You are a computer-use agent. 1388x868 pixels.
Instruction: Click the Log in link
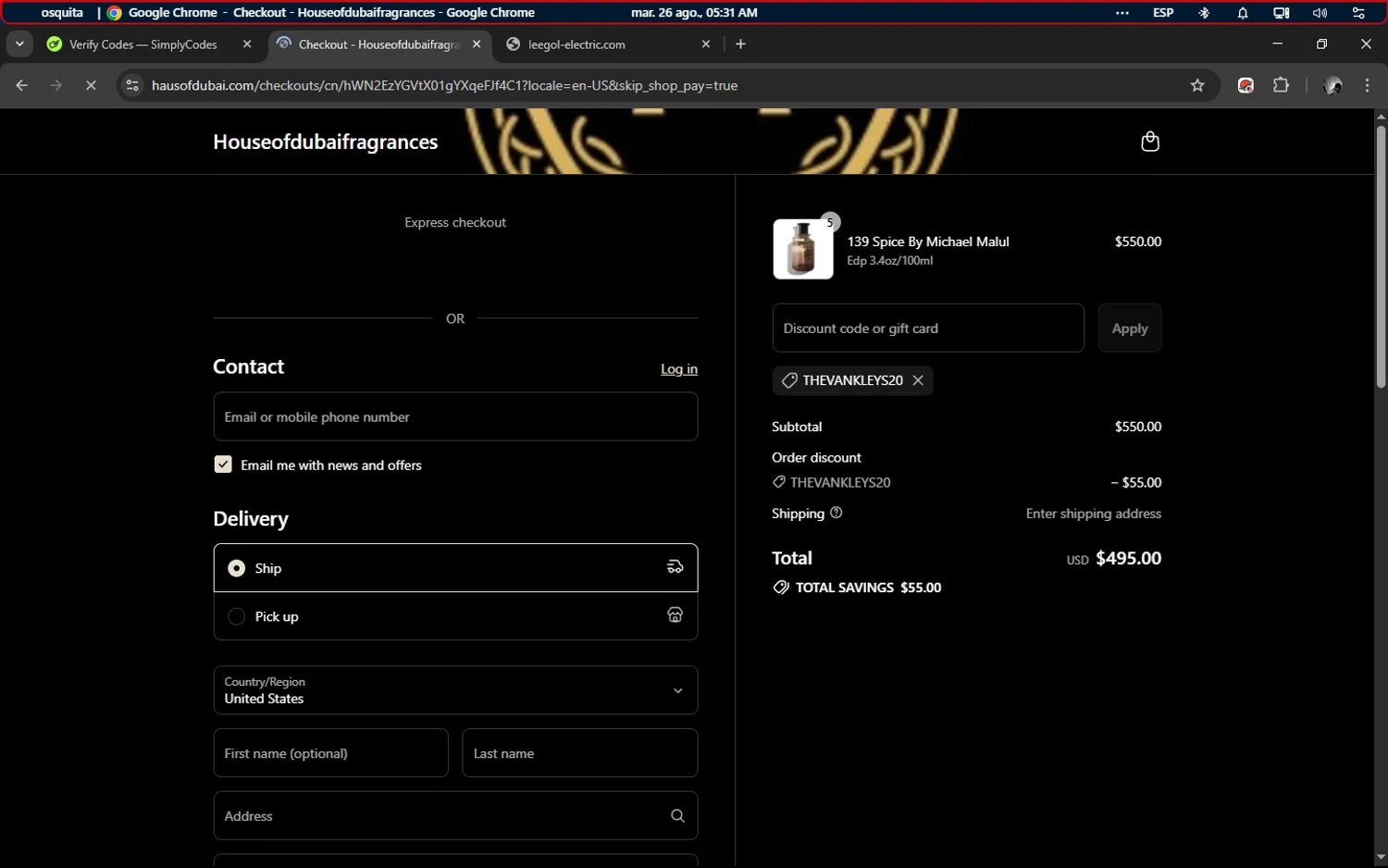click(x=679, y=369)
